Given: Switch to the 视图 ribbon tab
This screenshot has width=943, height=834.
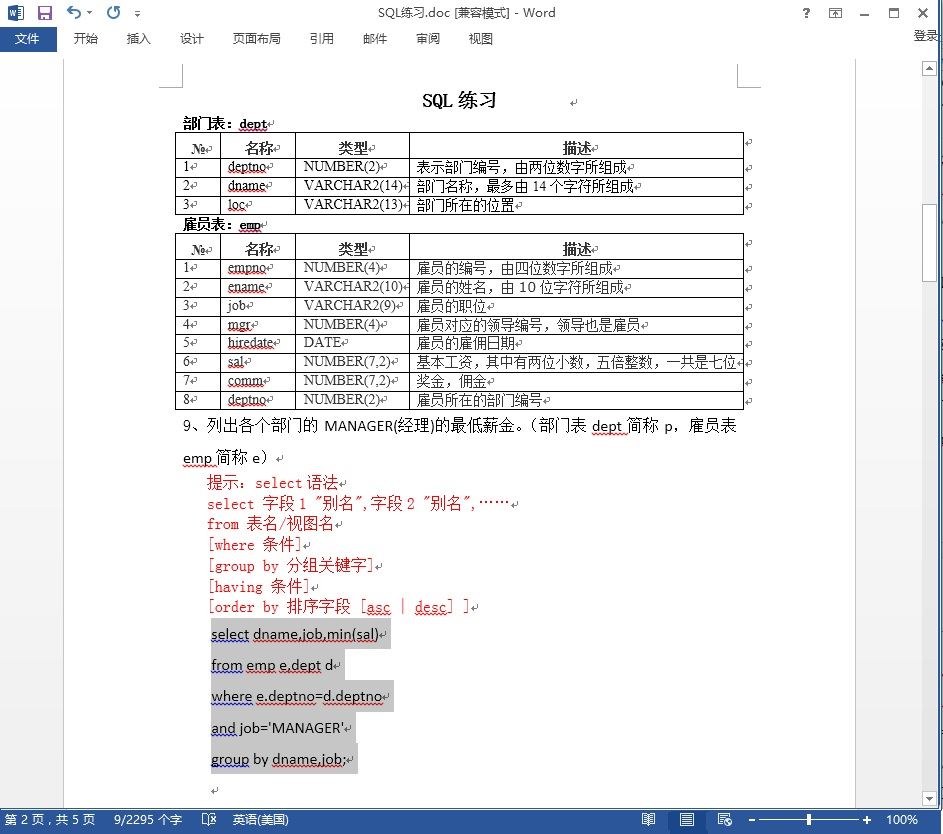Looking at the screenshot, I should tap(481, 39).
